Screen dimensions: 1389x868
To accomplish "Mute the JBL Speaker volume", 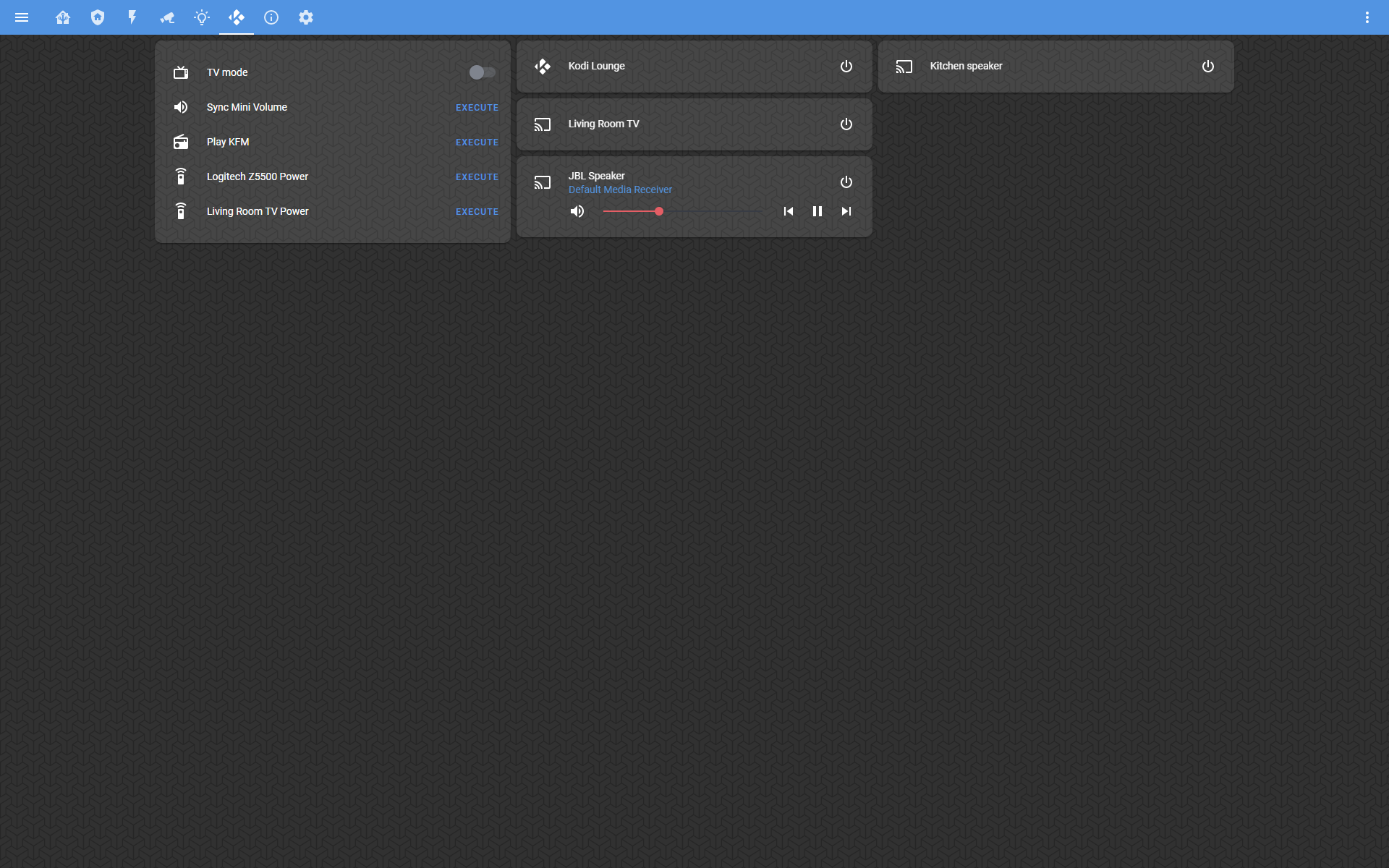I will click(577, 211).
